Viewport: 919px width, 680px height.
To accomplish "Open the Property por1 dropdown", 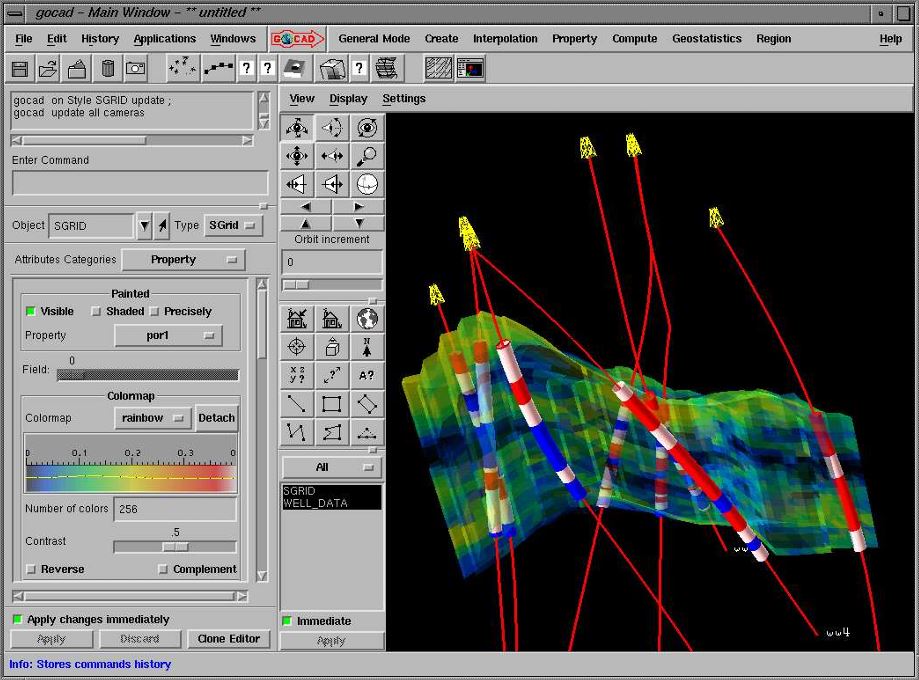I will coord(168,335).
